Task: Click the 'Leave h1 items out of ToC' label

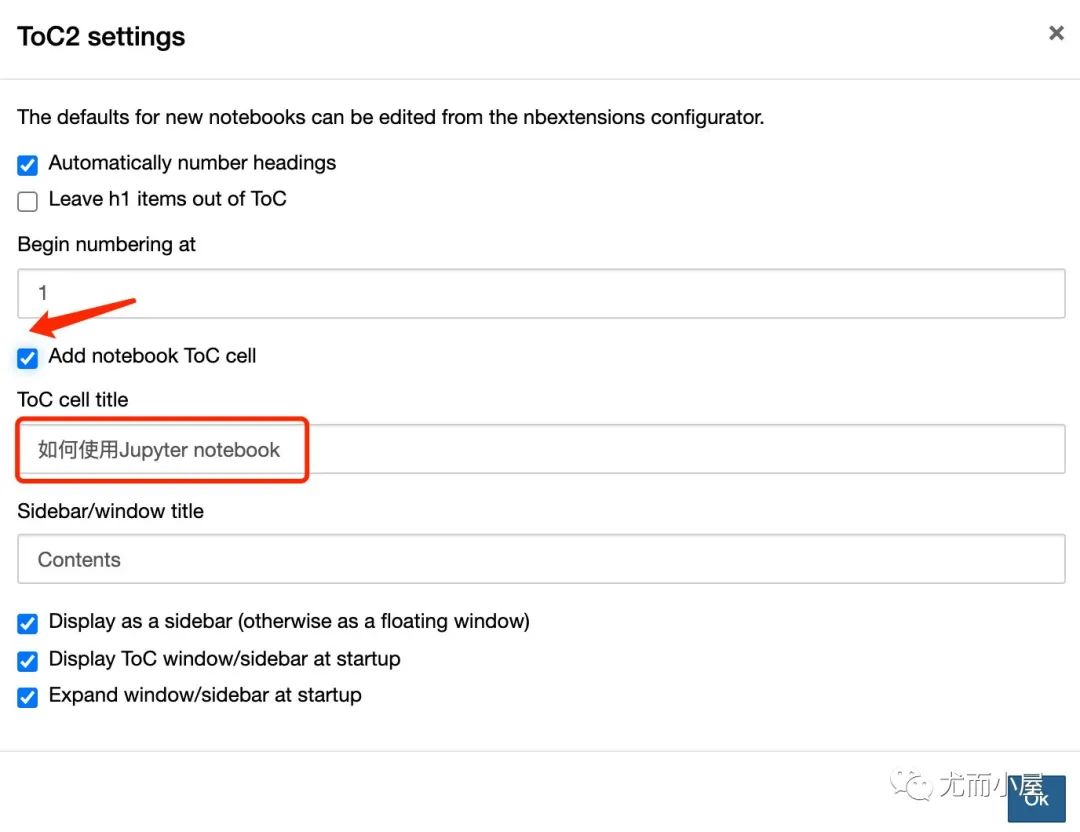Action: [x=167, y=199]
